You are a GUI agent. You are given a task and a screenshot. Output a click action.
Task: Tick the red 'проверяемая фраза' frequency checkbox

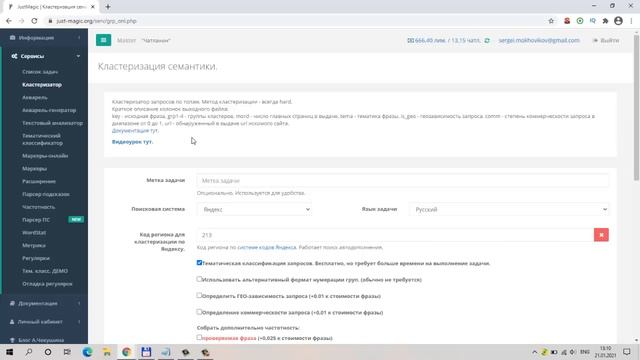click(x=199, y=338)
